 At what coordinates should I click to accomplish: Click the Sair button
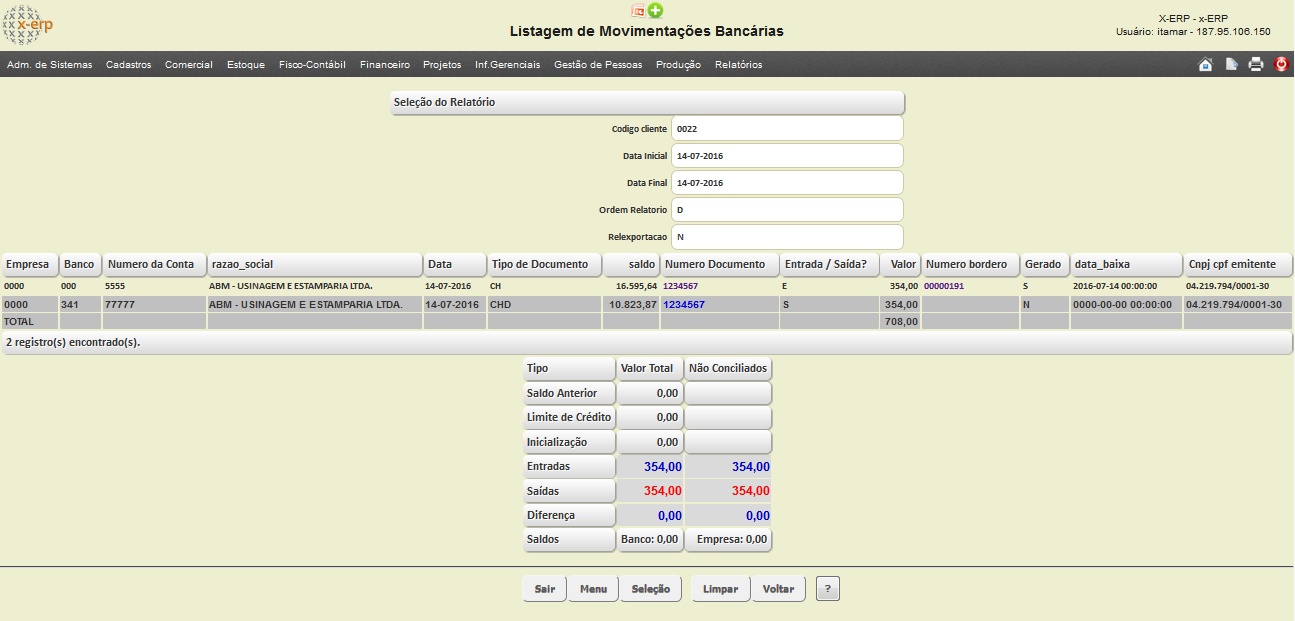click(x=544, y=589)
